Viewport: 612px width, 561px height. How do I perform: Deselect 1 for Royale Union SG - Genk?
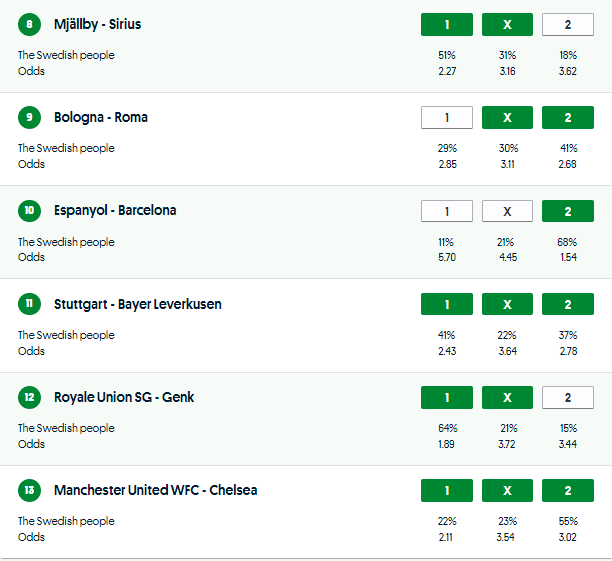(447, 398)
